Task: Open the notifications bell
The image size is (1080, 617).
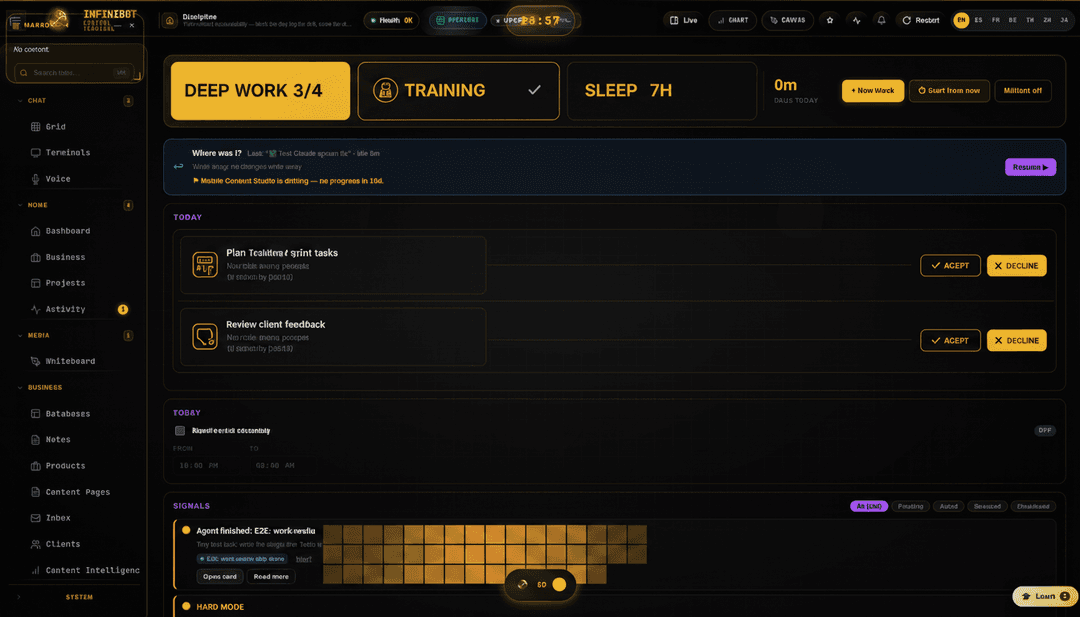Action: tap(881, 21)
